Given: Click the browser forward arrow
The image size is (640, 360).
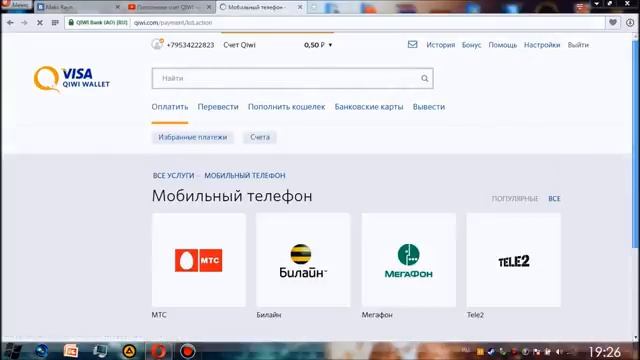Looking at the screenshot, I should 24,23.
